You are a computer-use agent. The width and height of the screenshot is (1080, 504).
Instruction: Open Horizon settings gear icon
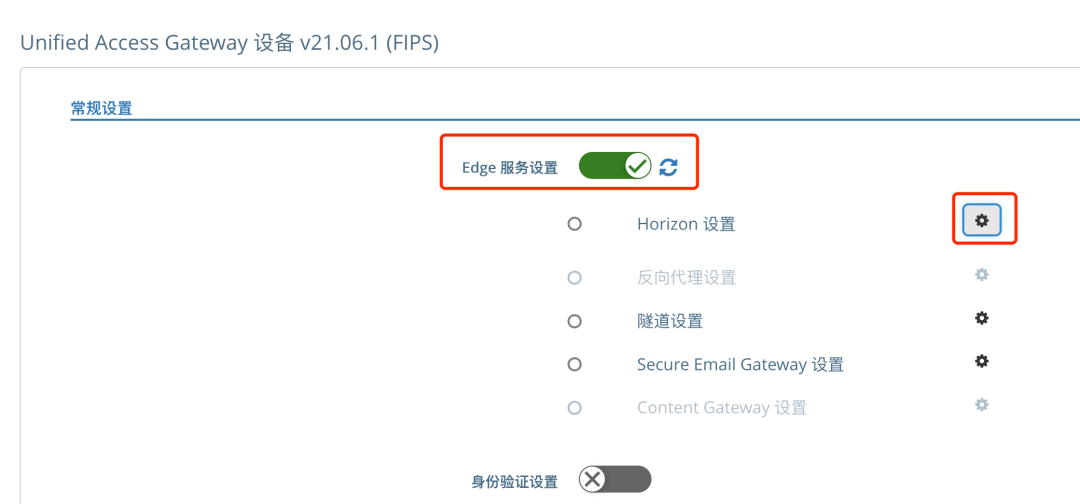(x=982, y=220)
